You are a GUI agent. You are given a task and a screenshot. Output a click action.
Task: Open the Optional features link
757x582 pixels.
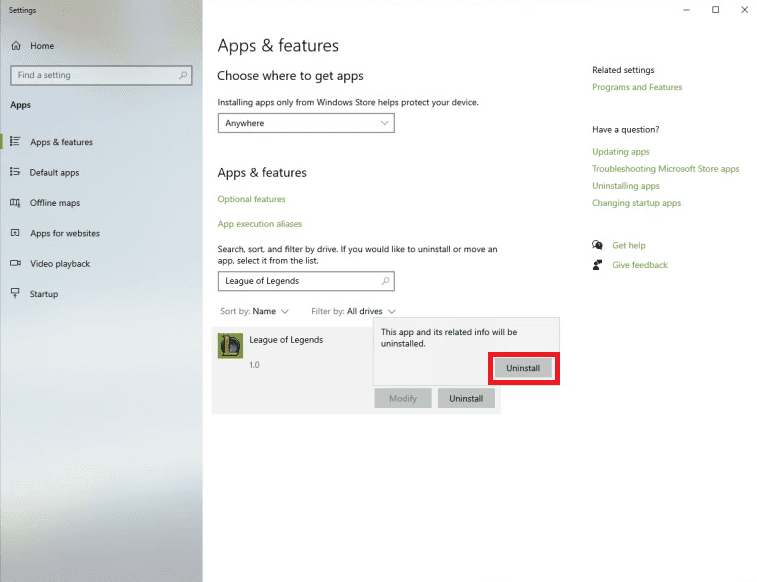pos(252,199)
